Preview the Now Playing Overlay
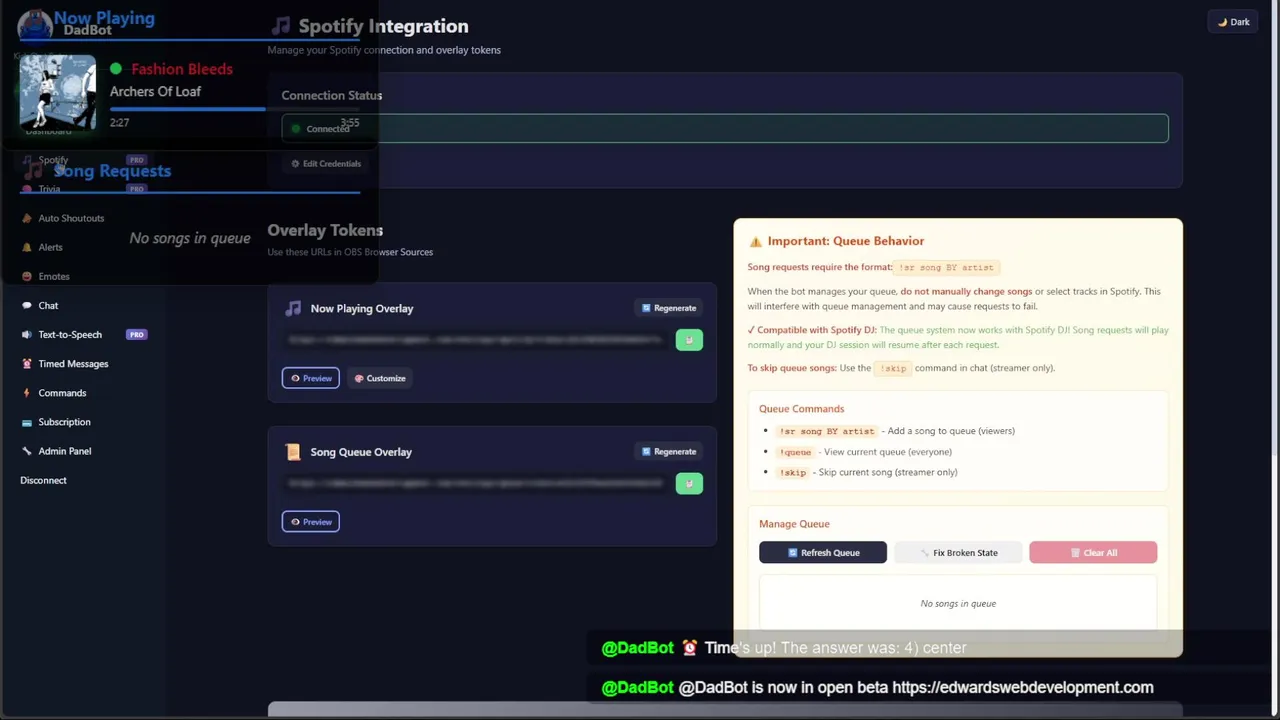The image size is (1280, 720). point(310,378)
